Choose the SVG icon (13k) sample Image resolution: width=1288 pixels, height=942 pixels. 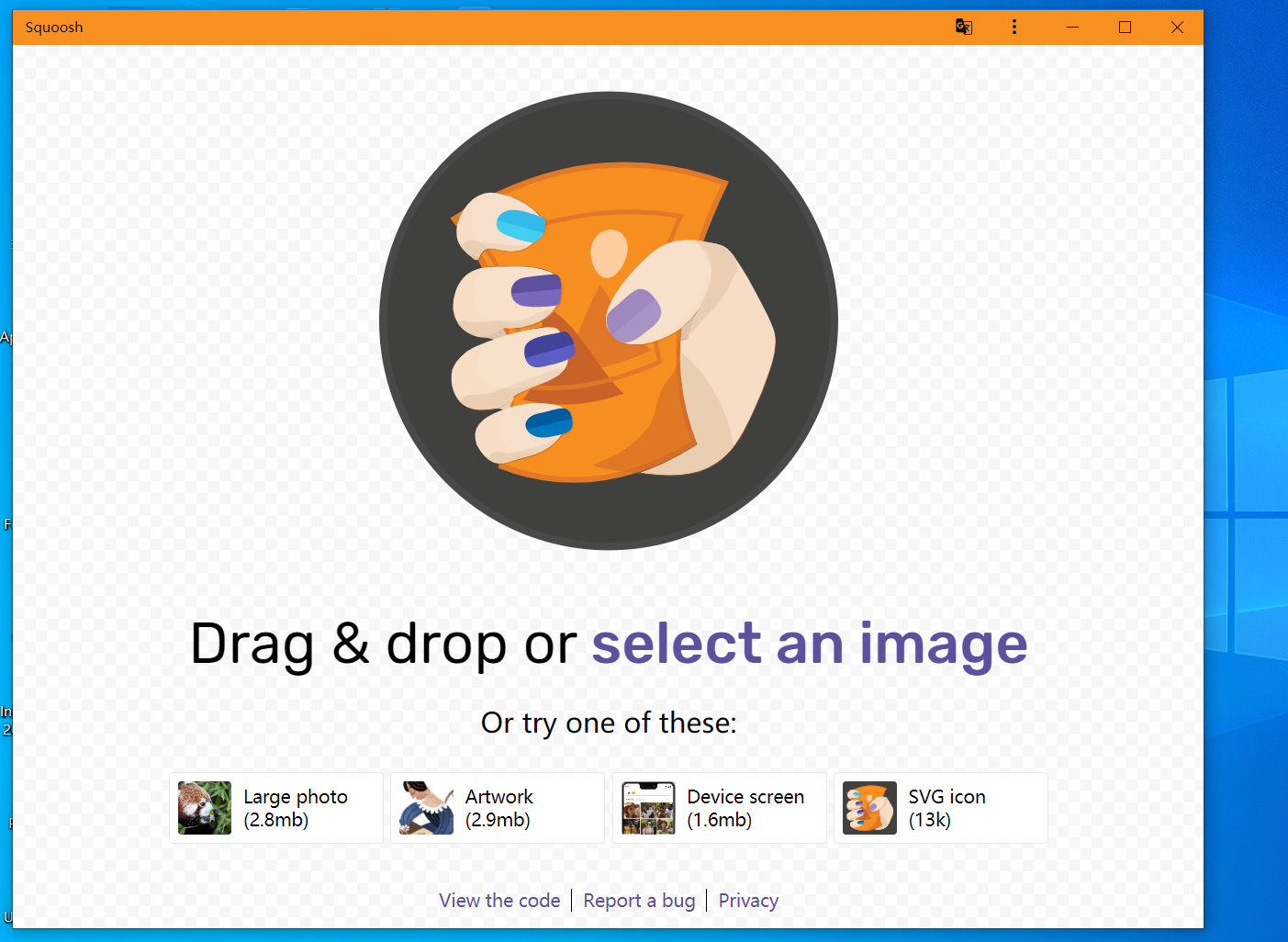[x=941, y=808]
